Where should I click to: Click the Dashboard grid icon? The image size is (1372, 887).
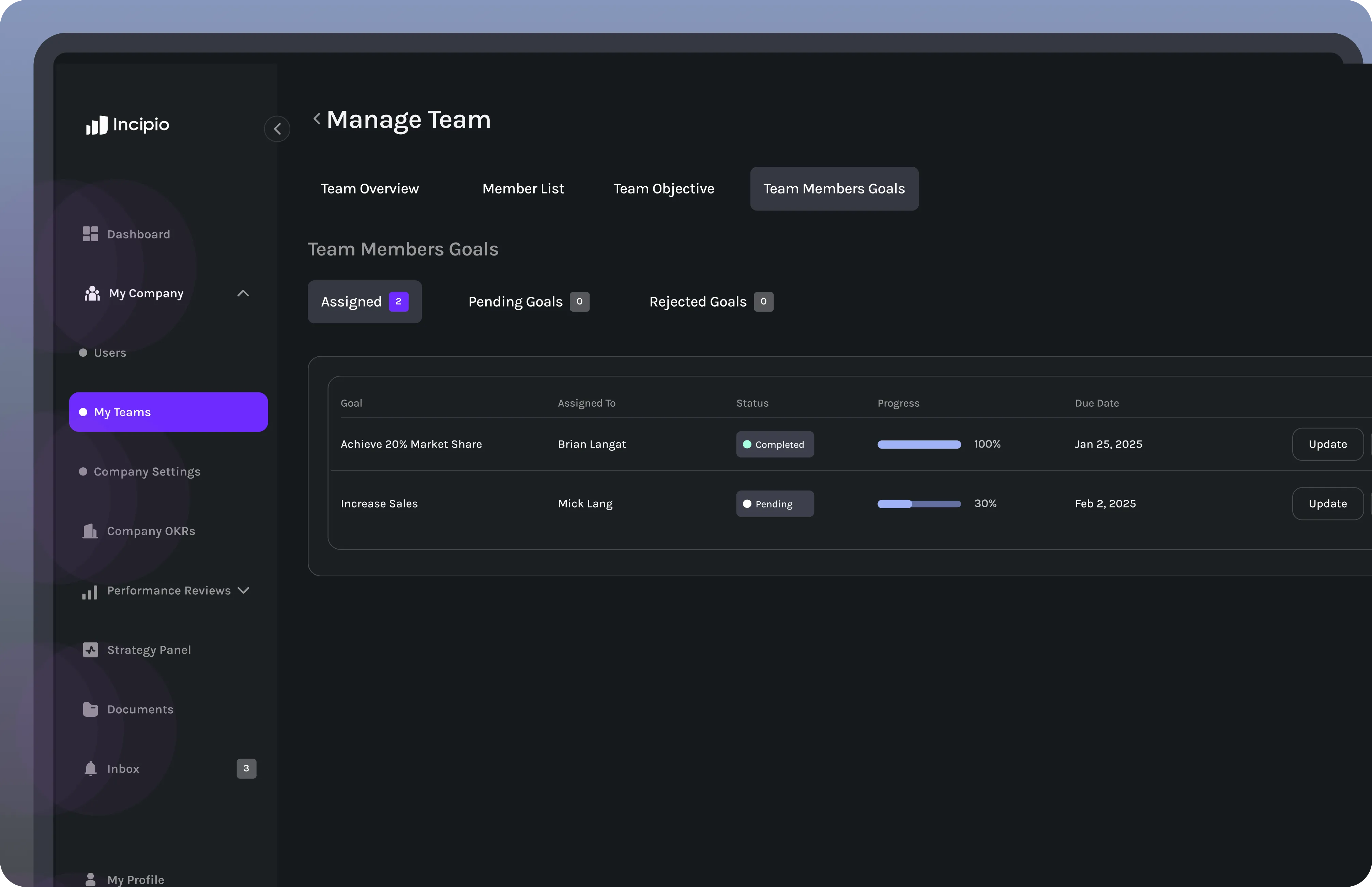point(90,234)
